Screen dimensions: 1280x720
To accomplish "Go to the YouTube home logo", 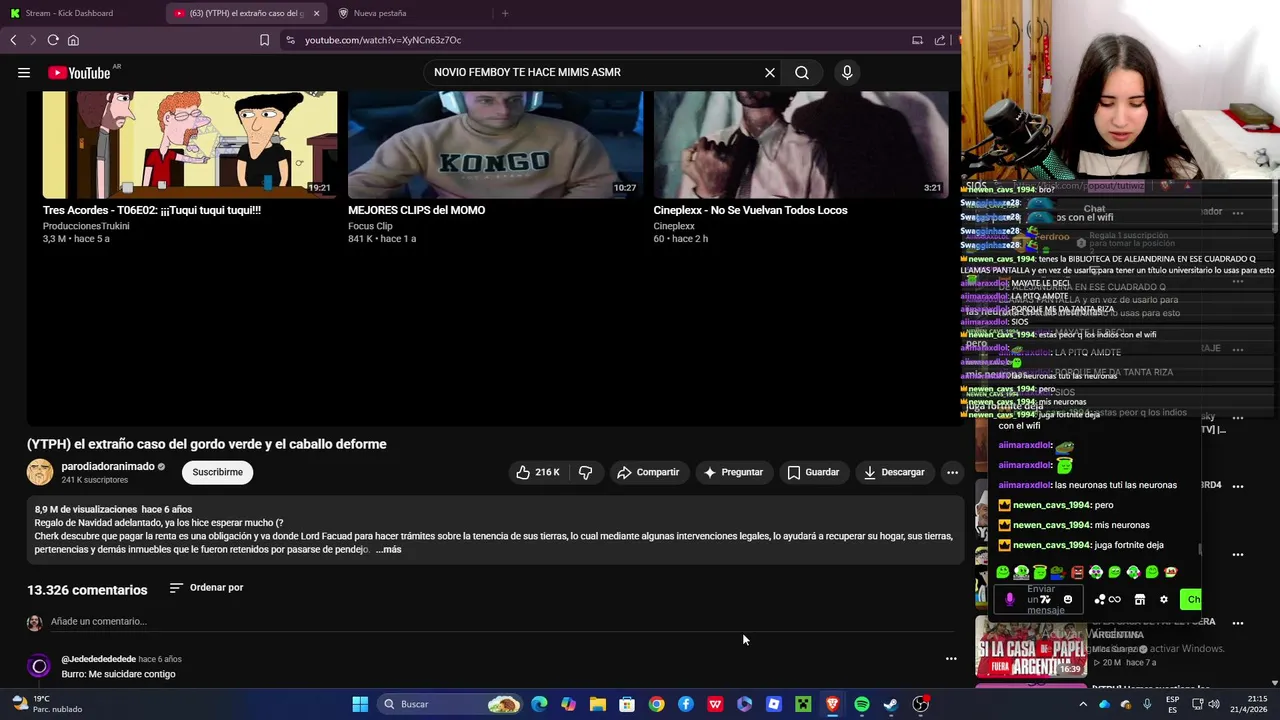I will click(x=79, y=72).
